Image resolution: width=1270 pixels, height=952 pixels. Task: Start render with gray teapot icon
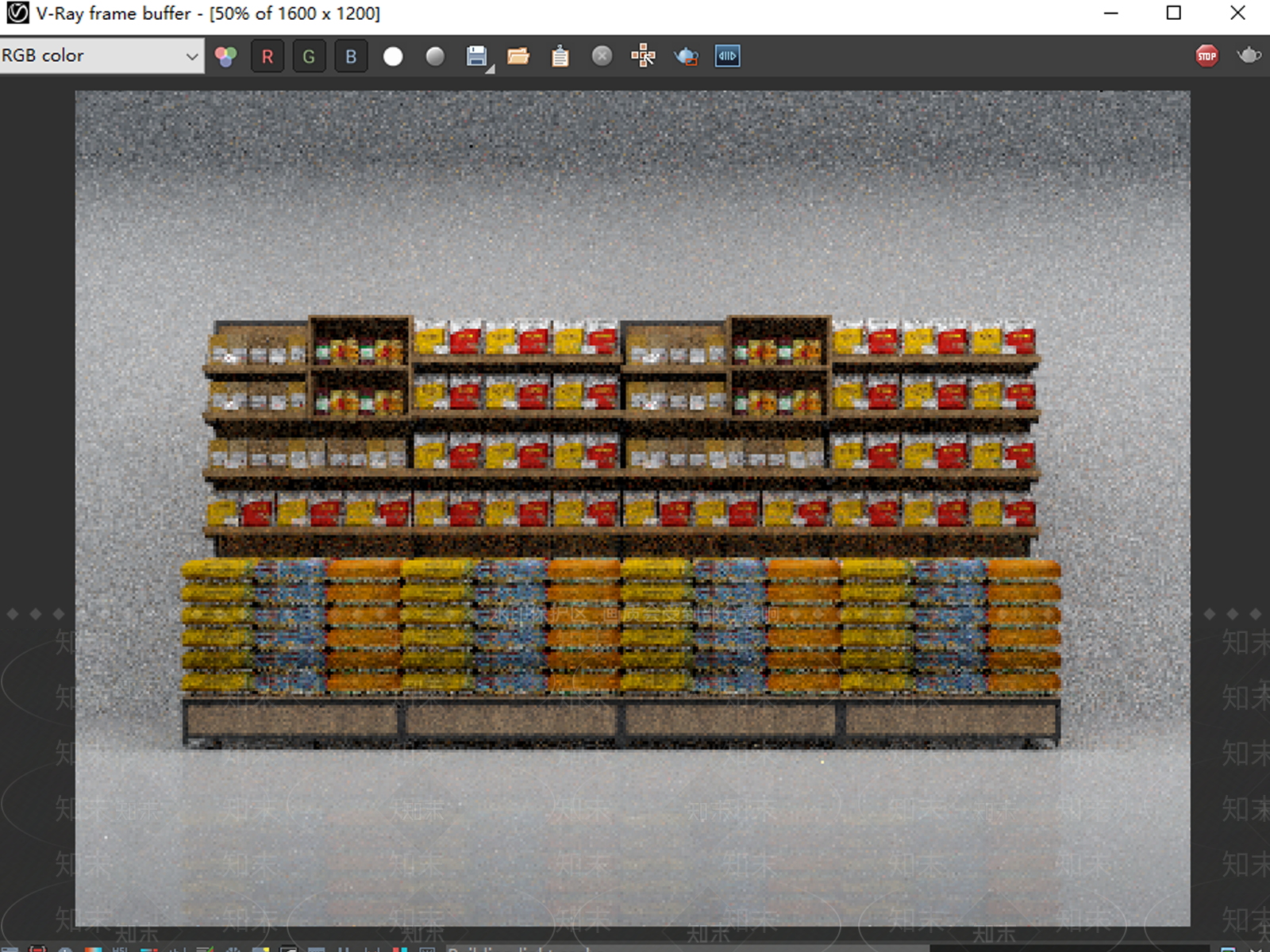1249,55
